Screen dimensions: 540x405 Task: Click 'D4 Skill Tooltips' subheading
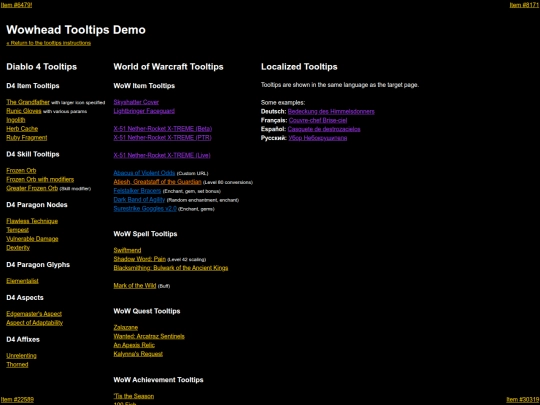click(33, 154)
